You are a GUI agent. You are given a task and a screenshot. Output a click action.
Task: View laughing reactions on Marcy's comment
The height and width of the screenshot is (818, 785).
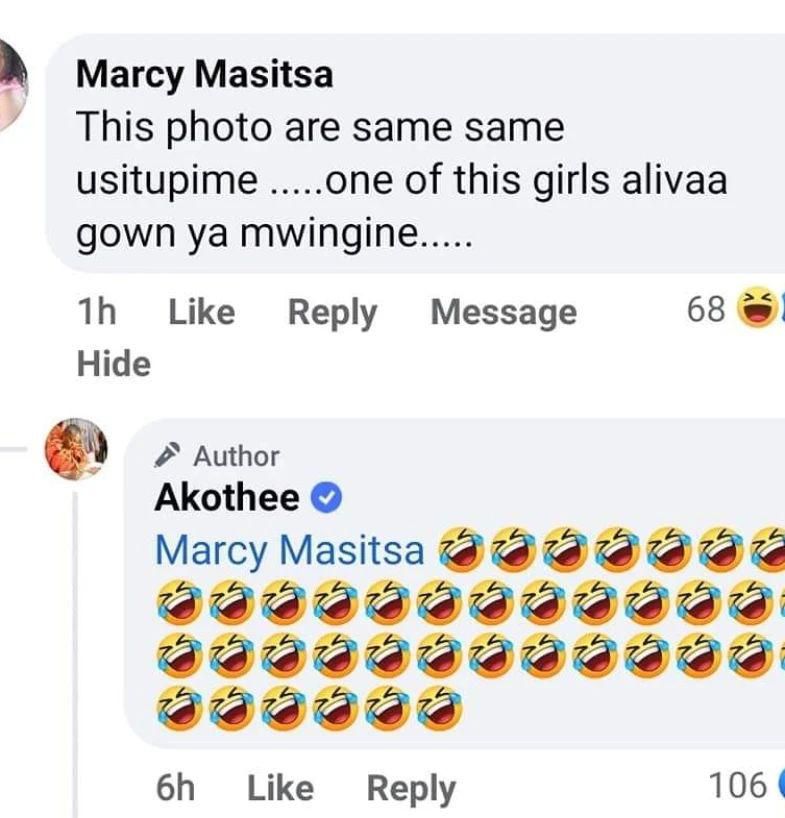pos(758,310)
